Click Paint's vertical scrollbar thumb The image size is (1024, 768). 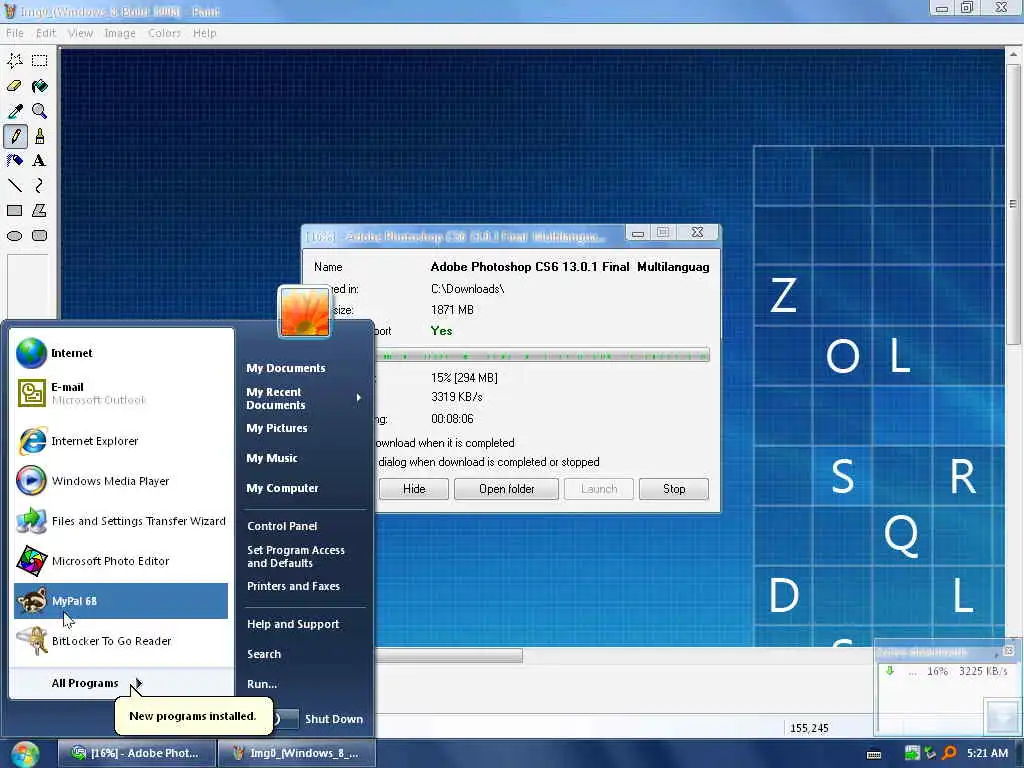click(x=1013, y=204)
